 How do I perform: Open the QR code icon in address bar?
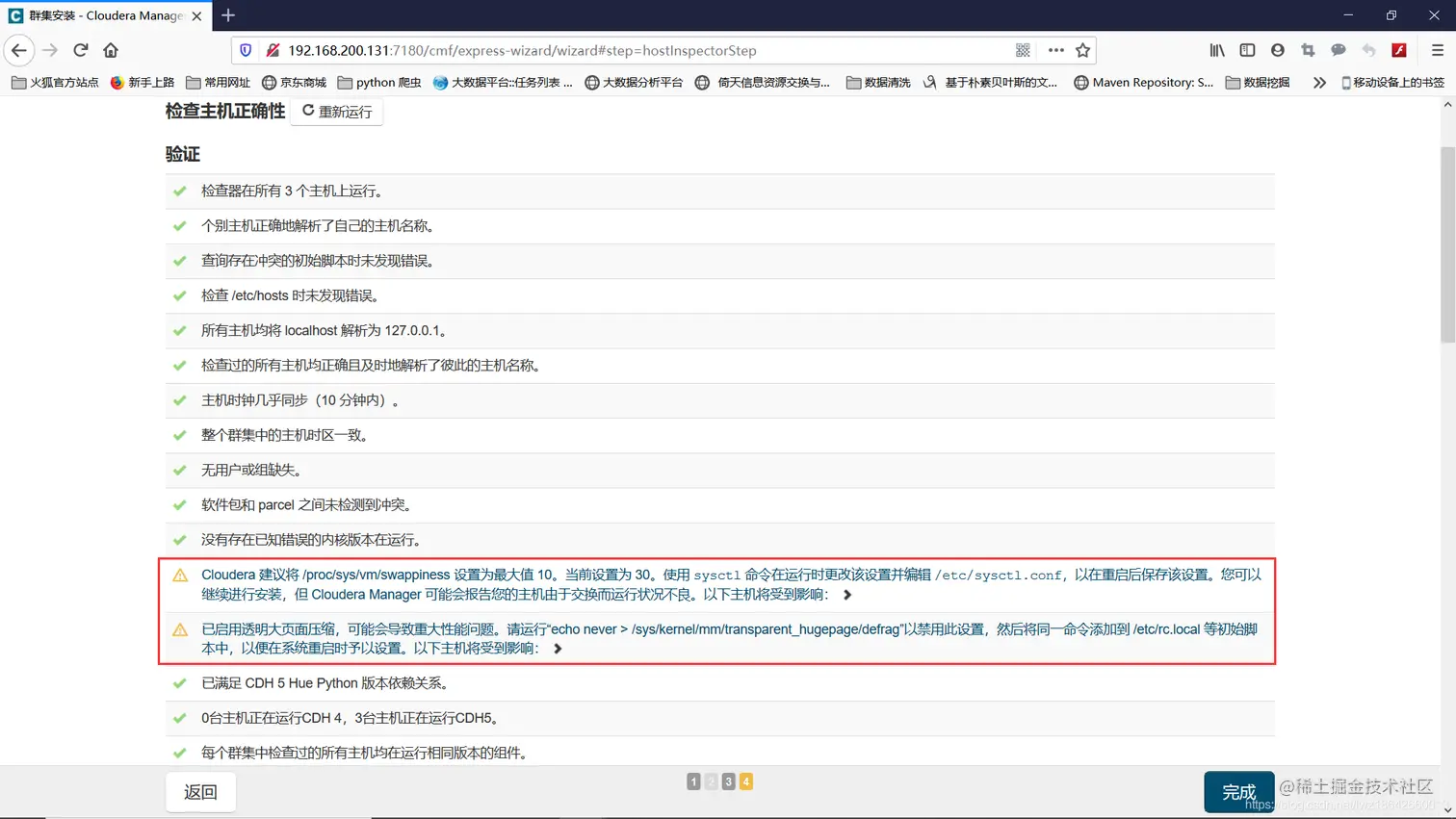point(1023,50)
